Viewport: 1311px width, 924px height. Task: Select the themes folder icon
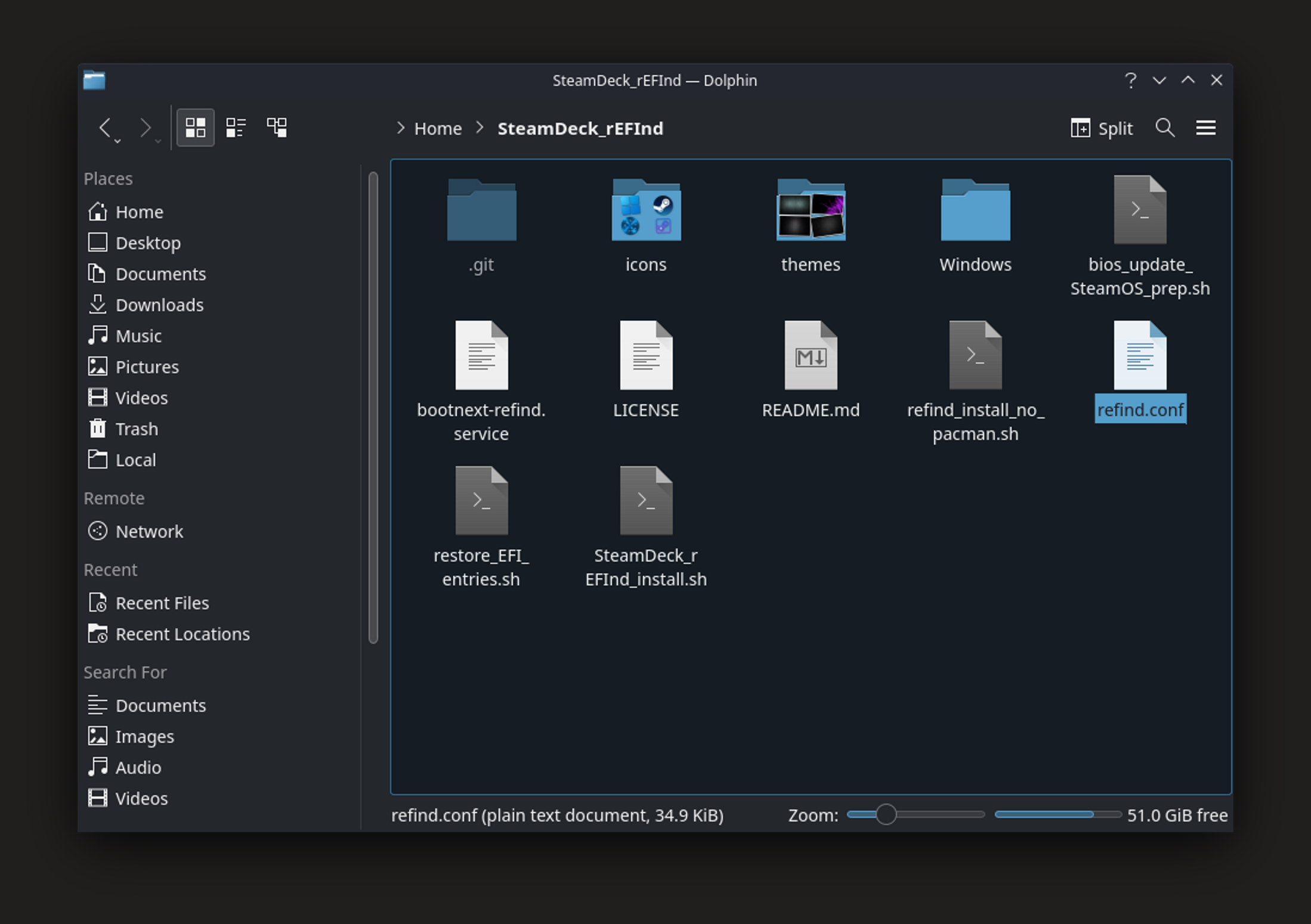point(811,210)
